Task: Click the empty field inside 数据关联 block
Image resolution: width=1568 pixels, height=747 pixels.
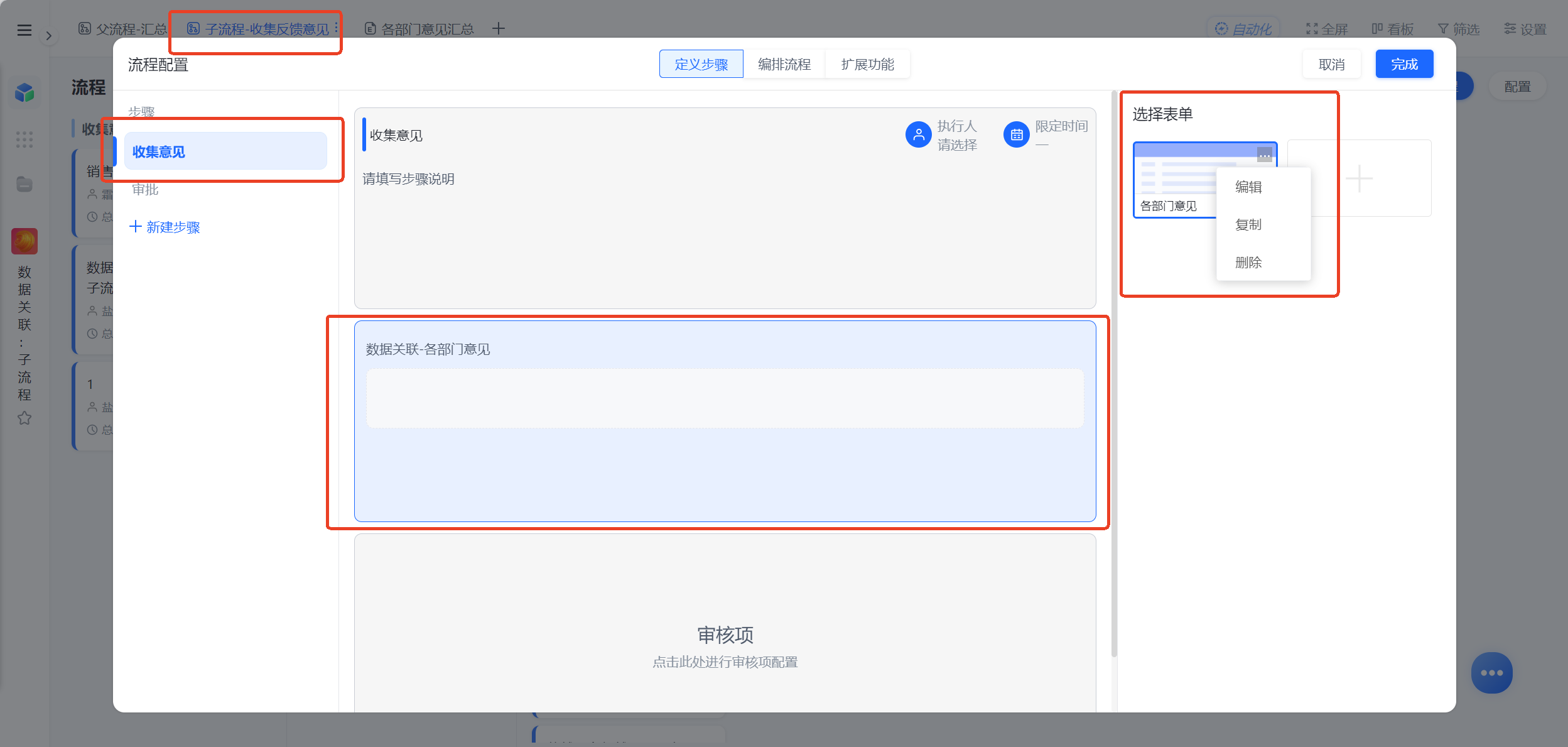Action: pyautogui.click(x=725, y=398)
